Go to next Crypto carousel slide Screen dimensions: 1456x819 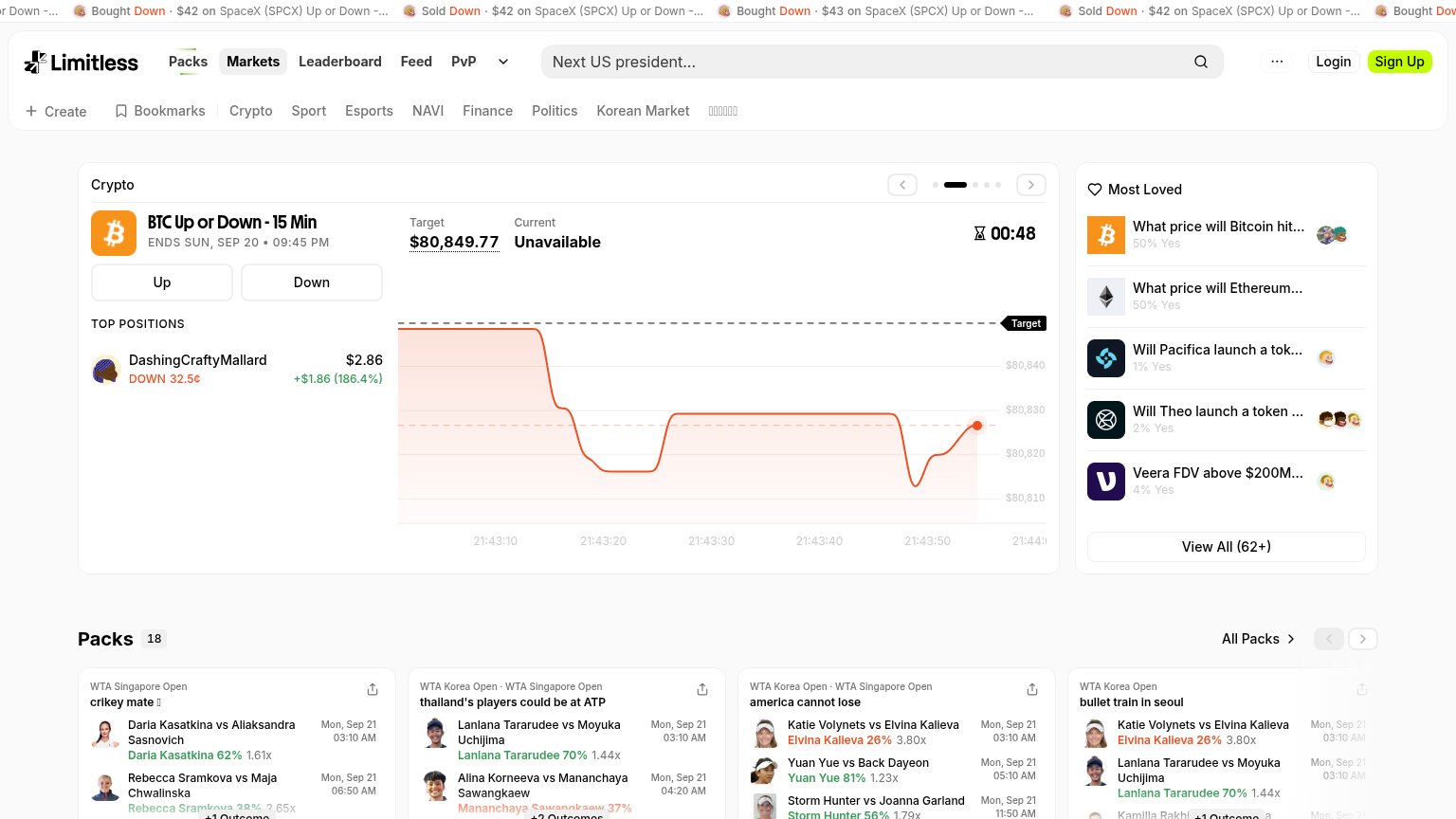1031,185
